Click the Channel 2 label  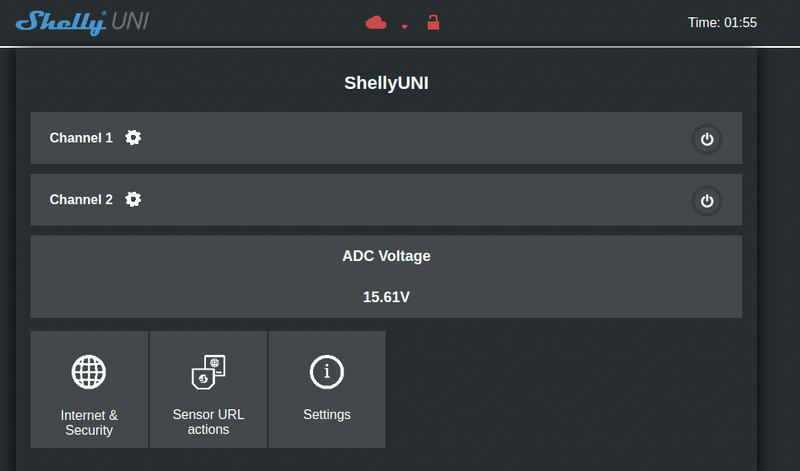coord(81,199)
